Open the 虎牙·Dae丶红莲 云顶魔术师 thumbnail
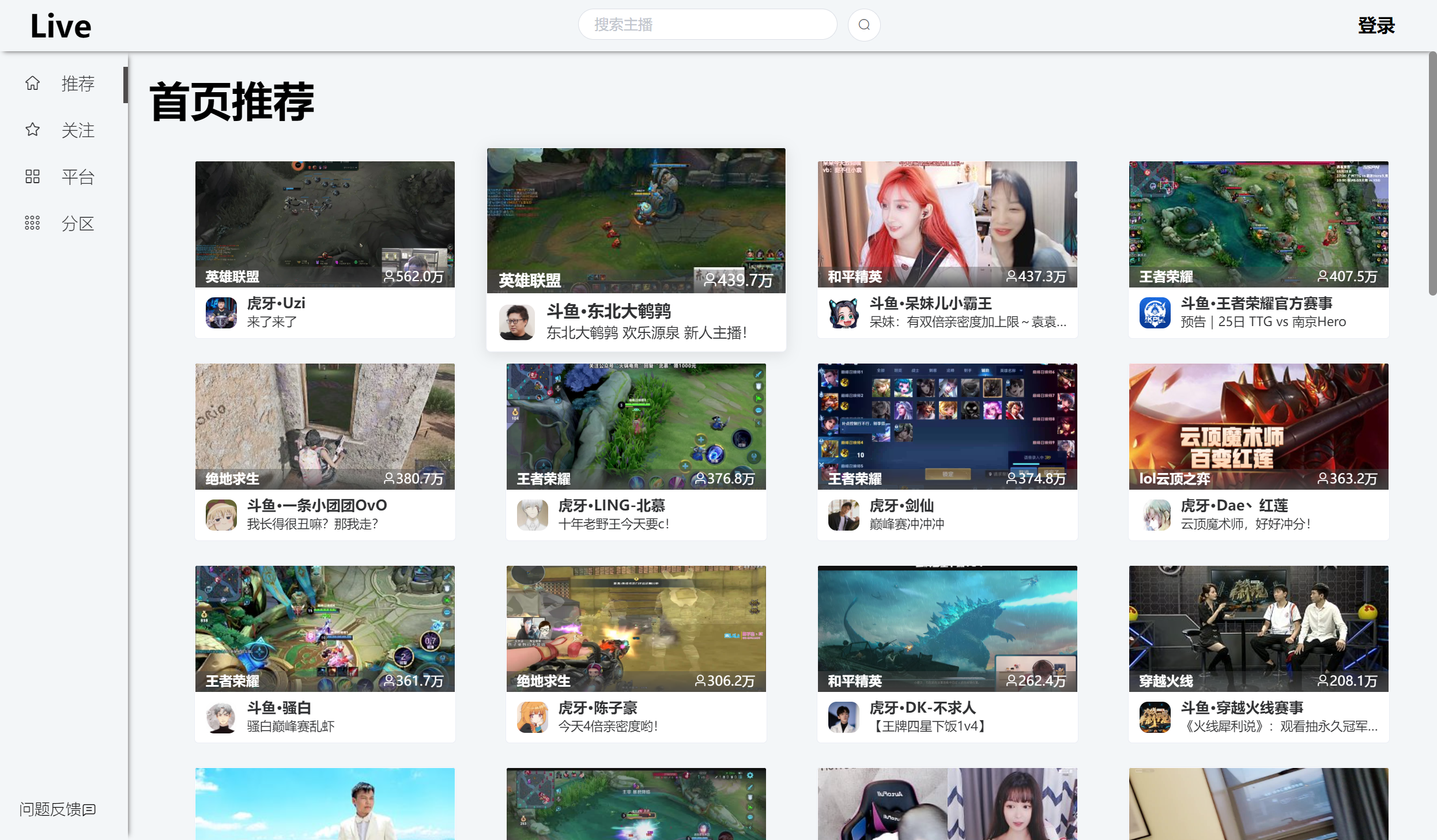This screenshot has height=840, width=1437. [1258, 426]
